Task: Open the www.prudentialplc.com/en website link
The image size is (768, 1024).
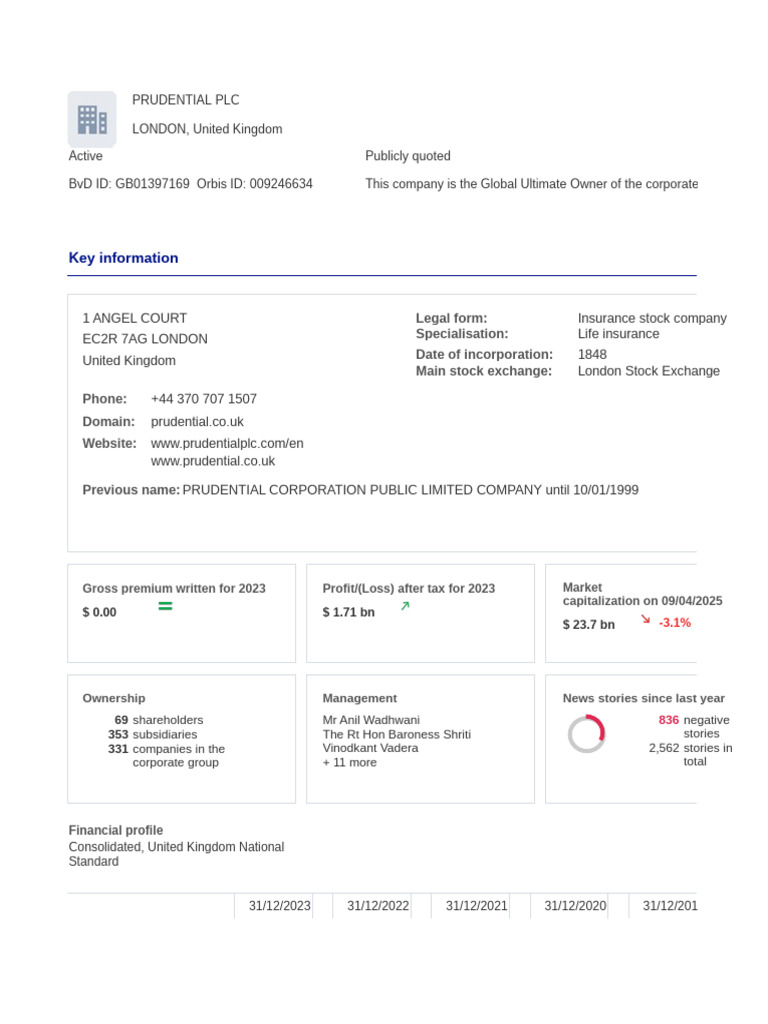Action: point(227,443)
